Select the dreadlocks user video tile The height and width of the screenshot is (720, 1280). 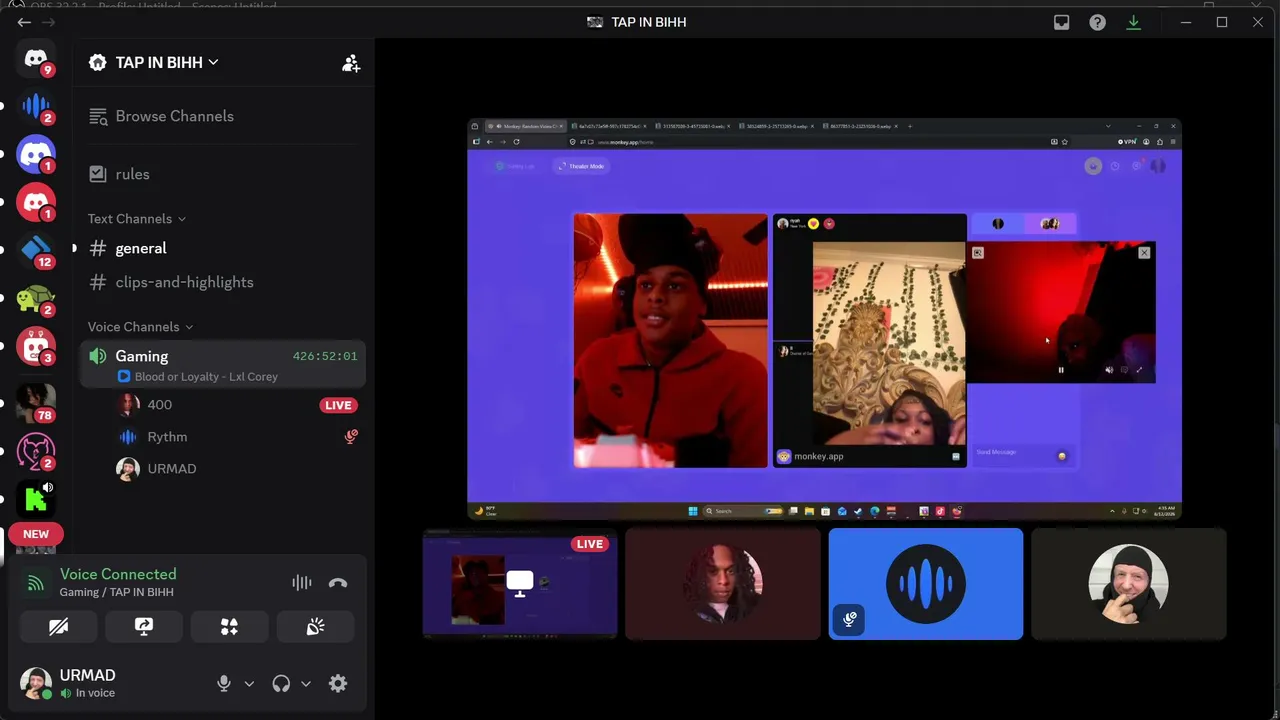point(723,584)
